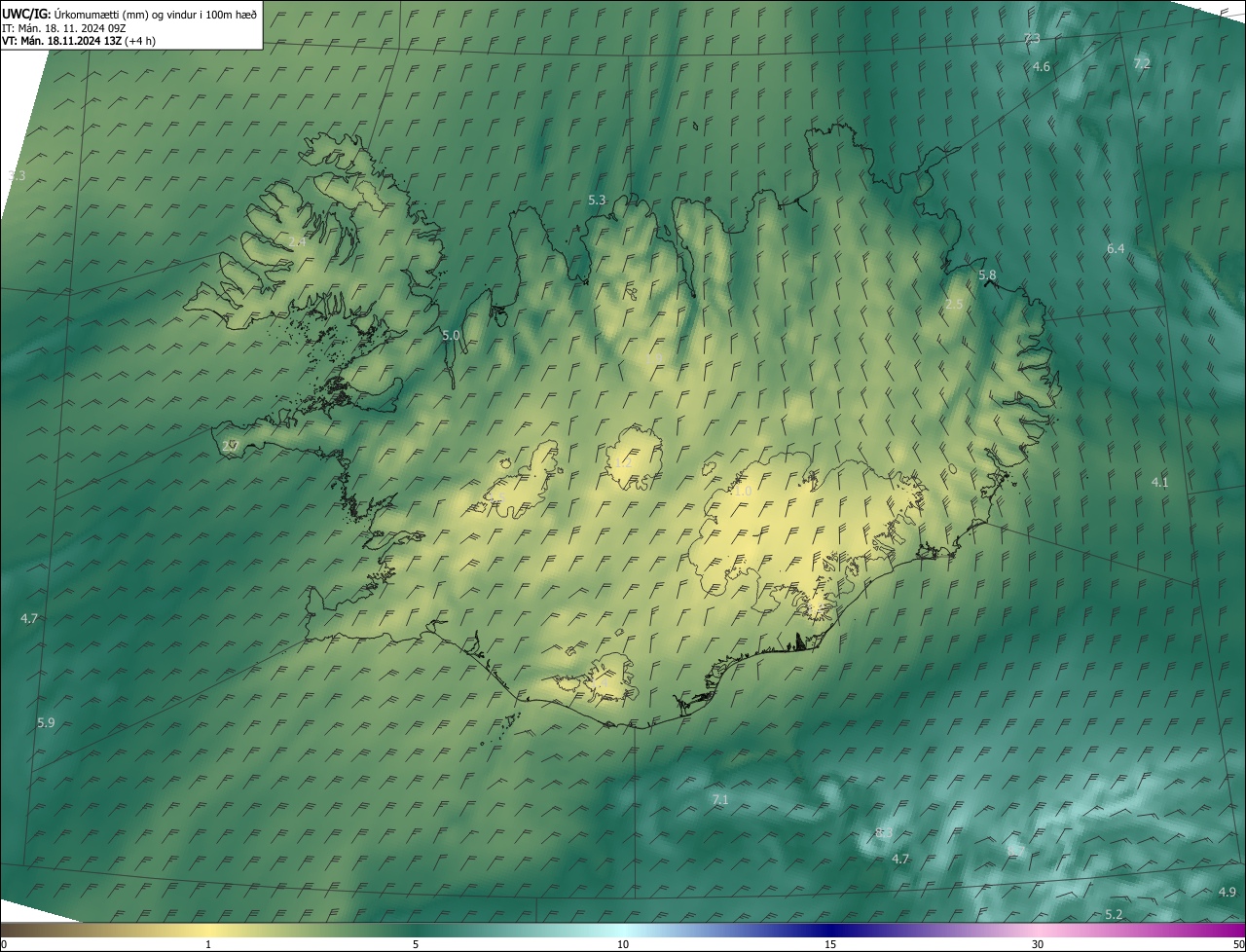Click the 10 tick on the color scale
This screenshot has width=1246, height=952.
[x=623, y=944]
